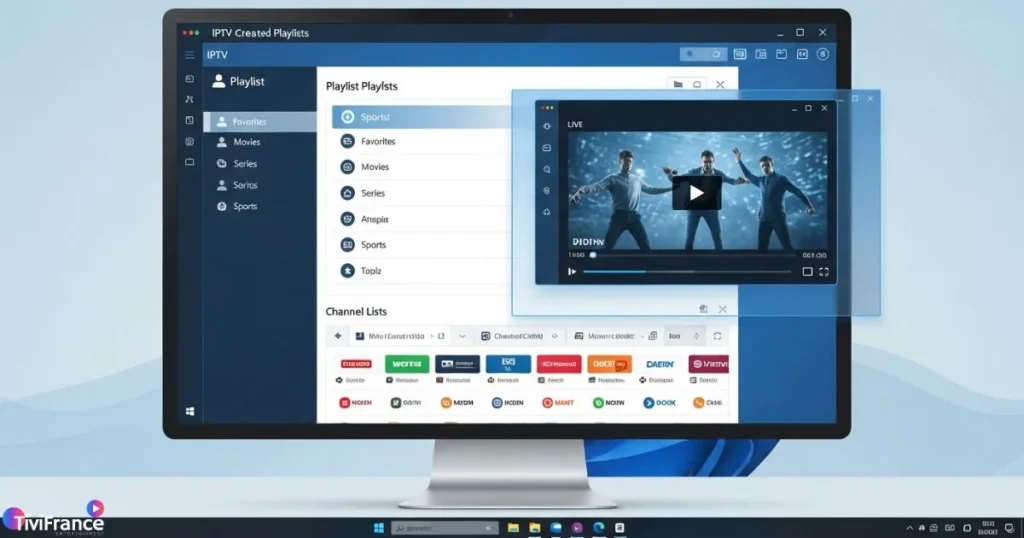This screenshot has height=538, width=1024.
Task: Open the third Movies filter in Channel Lists
Action: point(616,336)
